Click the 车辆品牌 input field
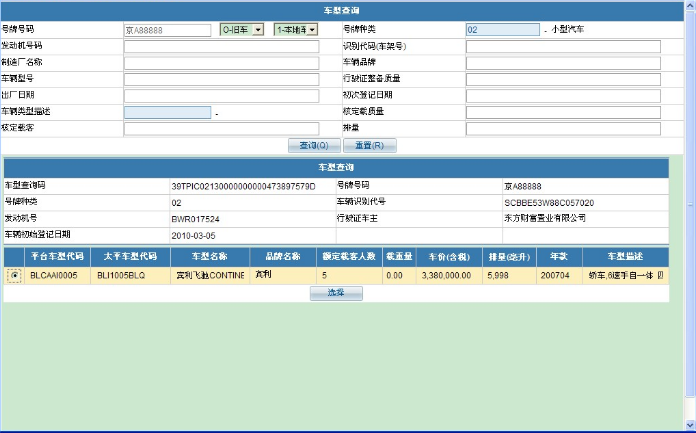Screen dimensions: 696x433 pos(563,62)
